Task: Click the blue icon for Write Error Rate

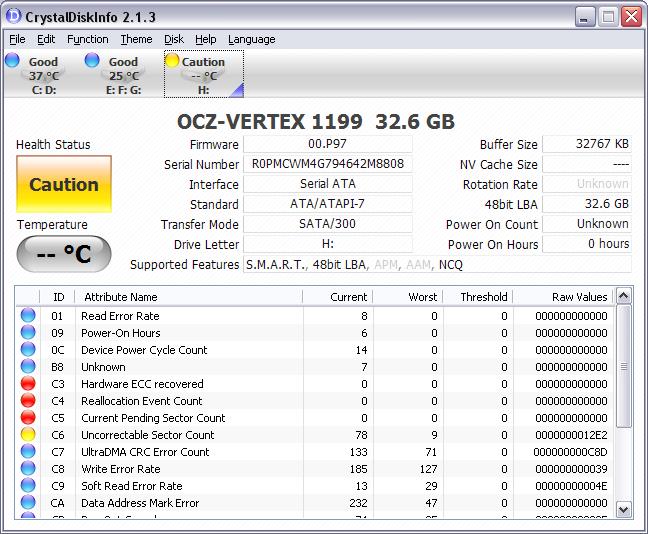Action: point(28,468)
